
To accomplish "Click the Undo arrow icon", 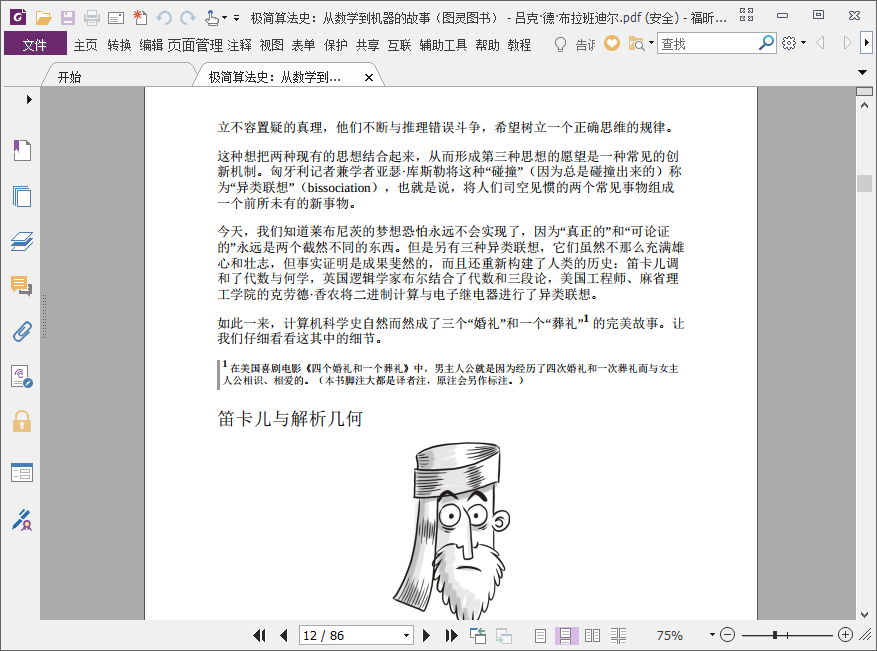I will (164, 18).
